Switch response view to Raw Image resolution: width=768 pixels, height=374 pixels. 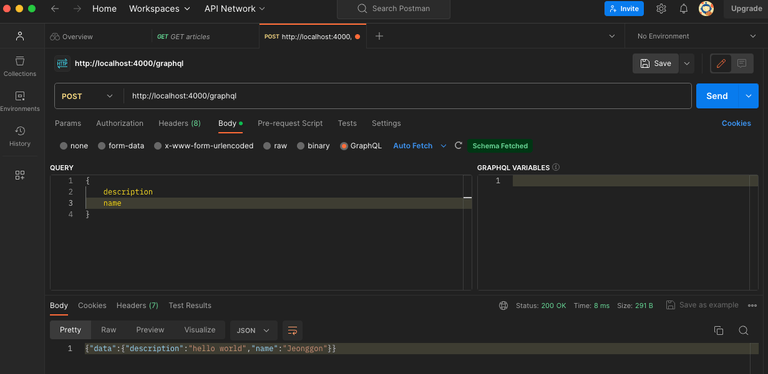pyautogui.click(x=109, y=330)
